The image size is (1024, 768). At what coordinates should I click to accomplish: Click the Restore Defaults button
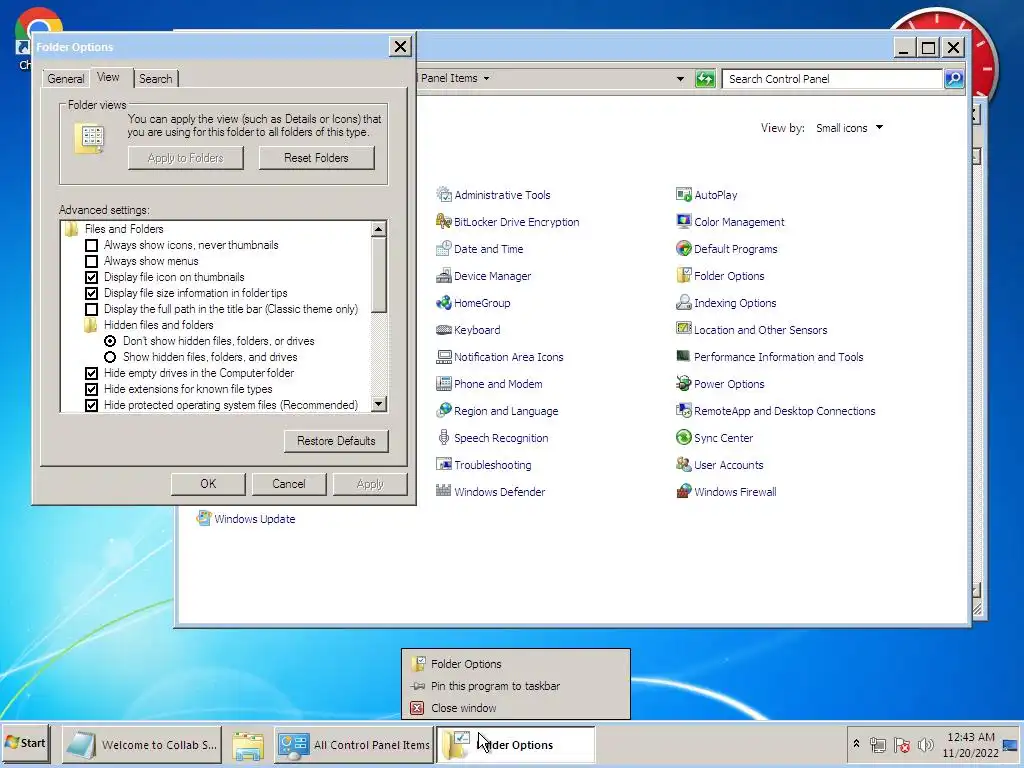(336, 441)
